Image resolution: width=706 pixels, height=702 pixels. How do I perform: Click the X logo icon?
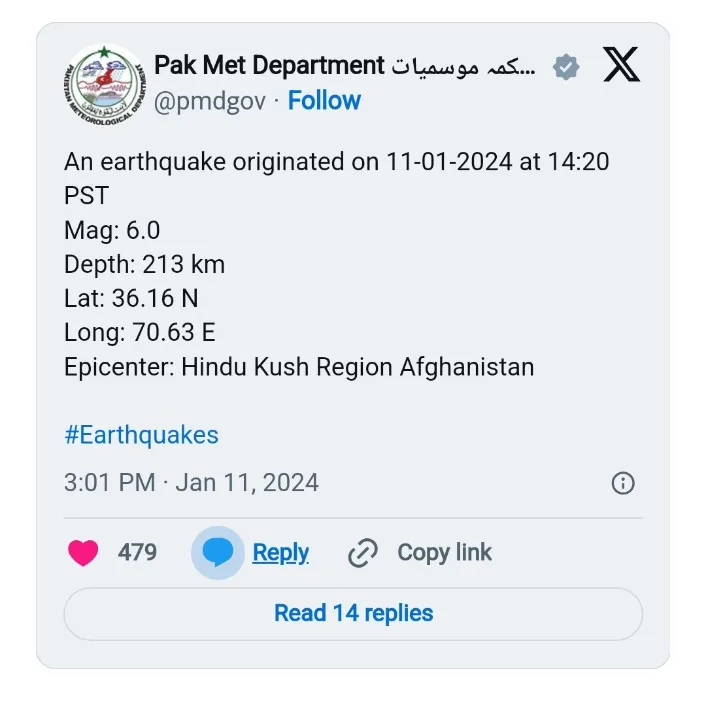pyautogui.click(x=621, y=66)
